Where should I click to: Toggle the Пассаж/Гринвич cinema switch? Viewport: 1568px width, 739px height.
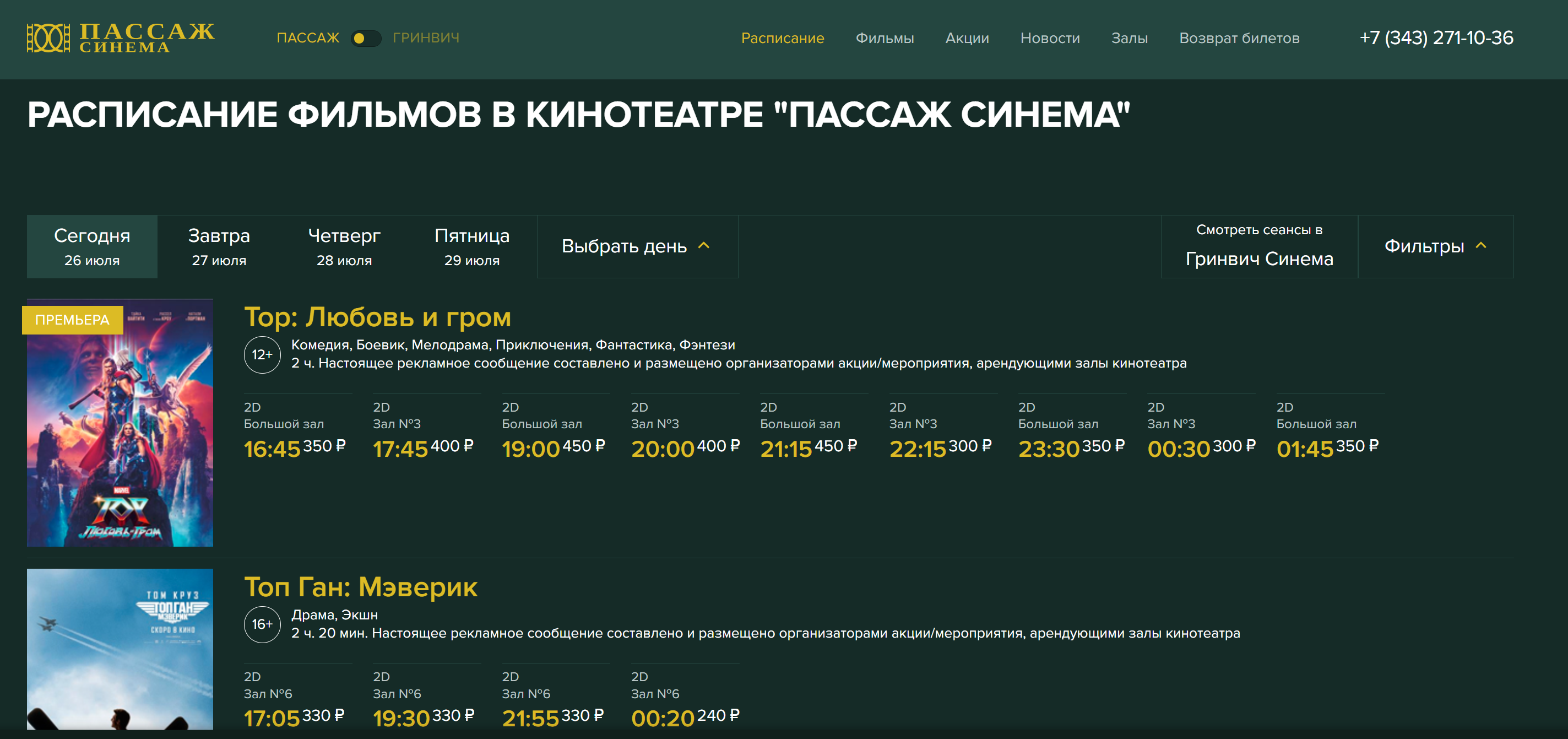tap(366, 39)
